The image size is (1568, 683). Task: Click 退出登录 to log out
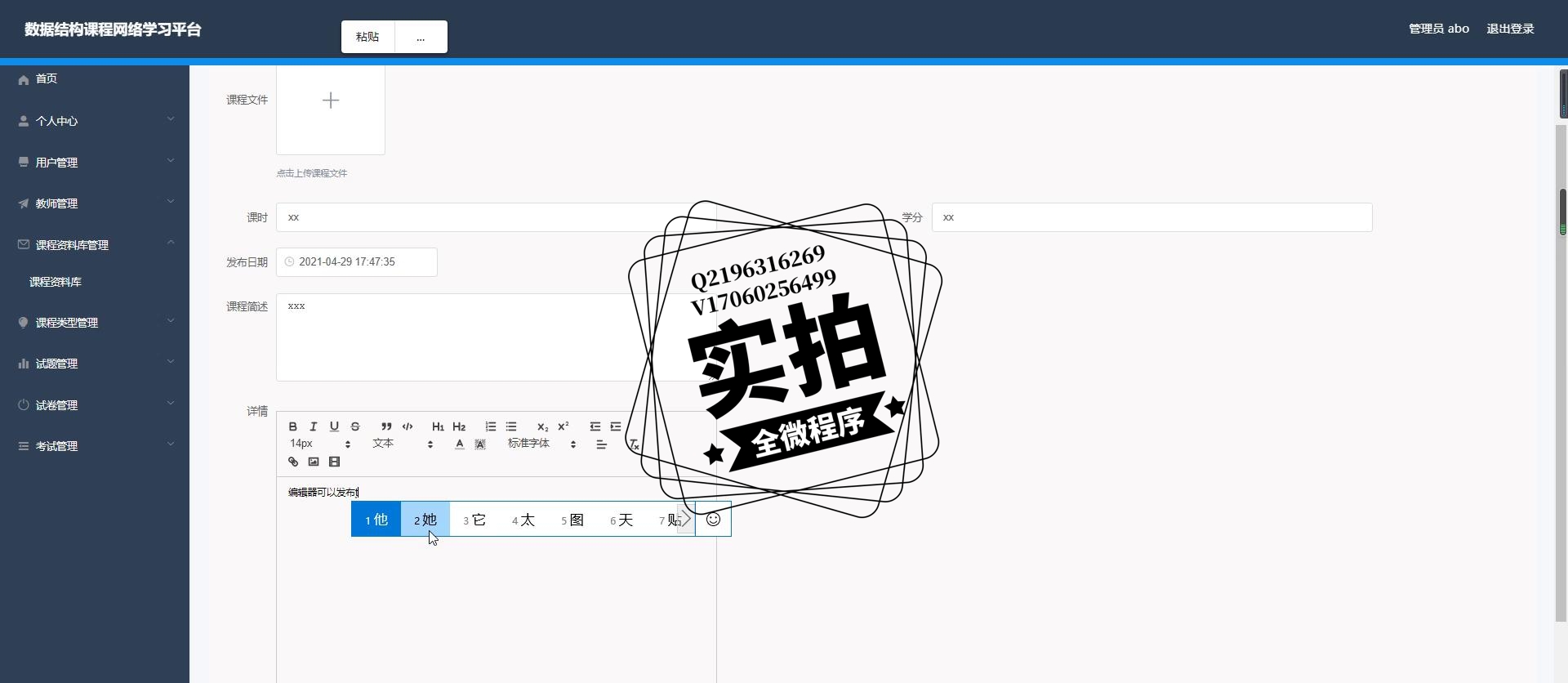[x=1510, y=29]
